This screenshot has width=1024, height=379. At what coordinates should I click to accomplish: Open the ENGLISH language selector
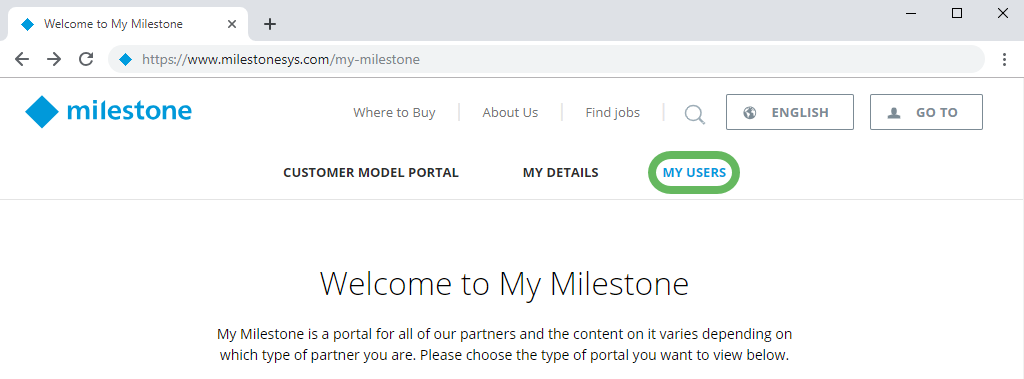tap(790, 112)
